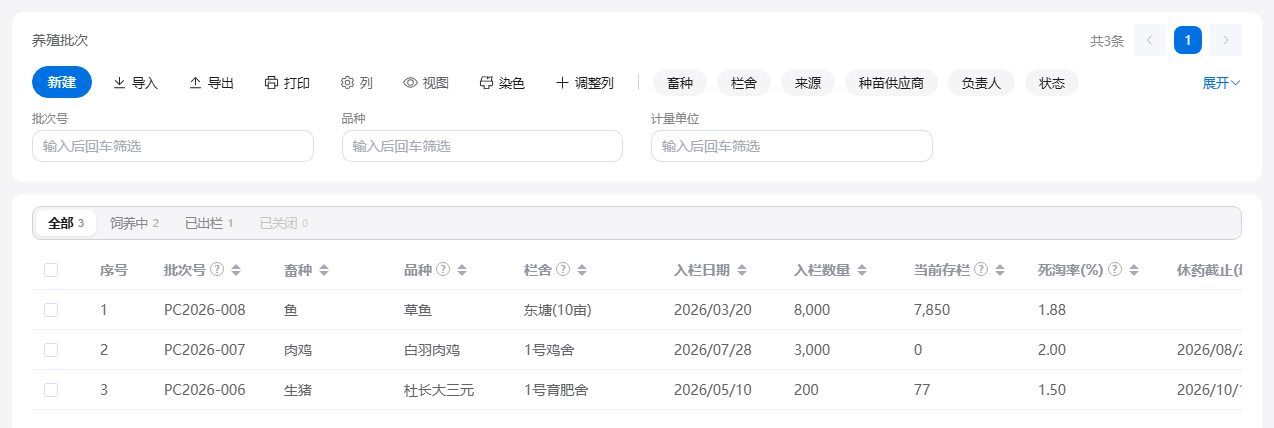Sort by 入栏日期 column arrows
Screen dimensions: 1274x428
click(x=742, y=270)
